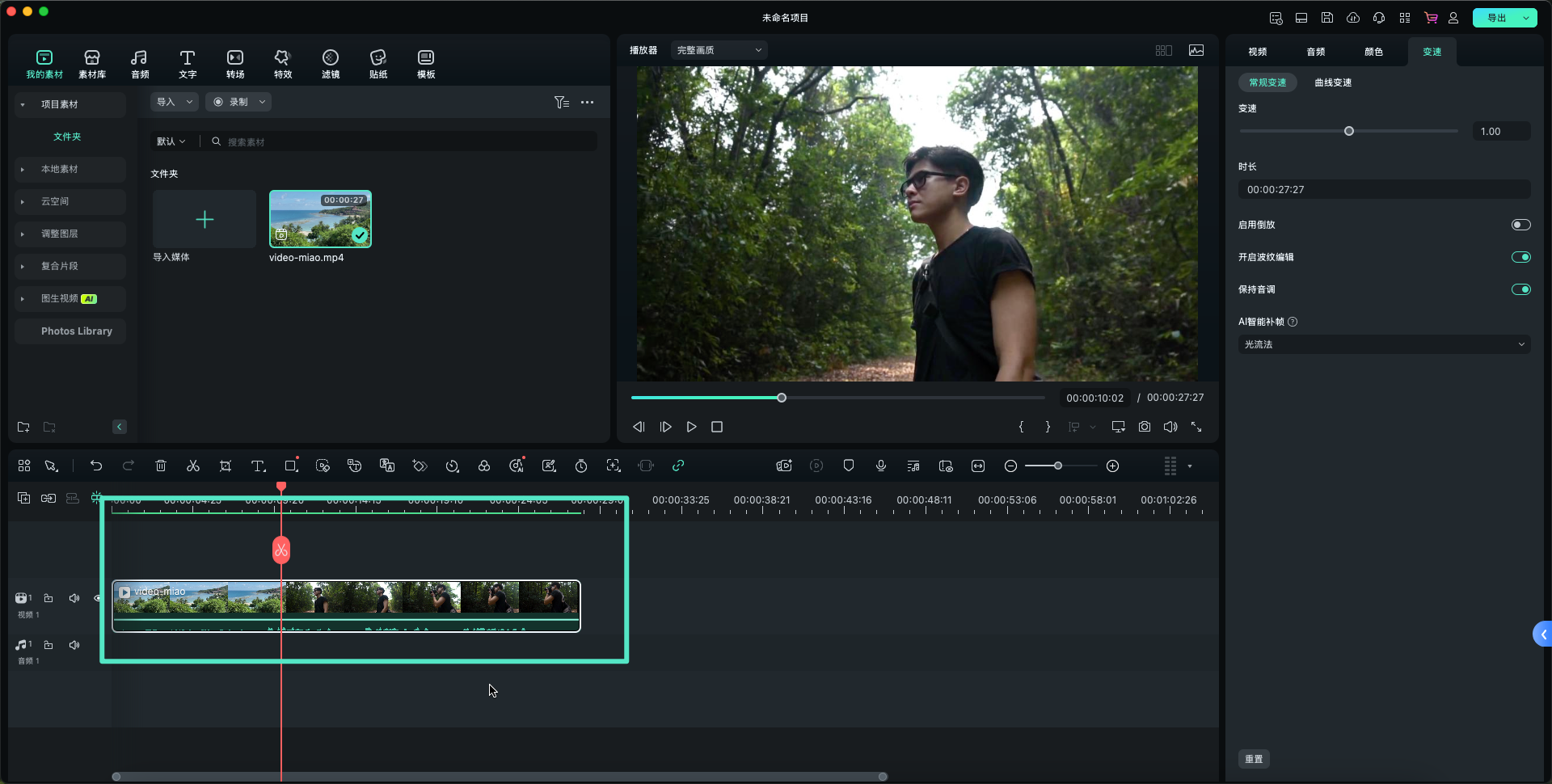Viewport: 1552px width, 784px height.
Task: Enable the 启用倒放 reverse toggle
Action: tap(1520, 225)
